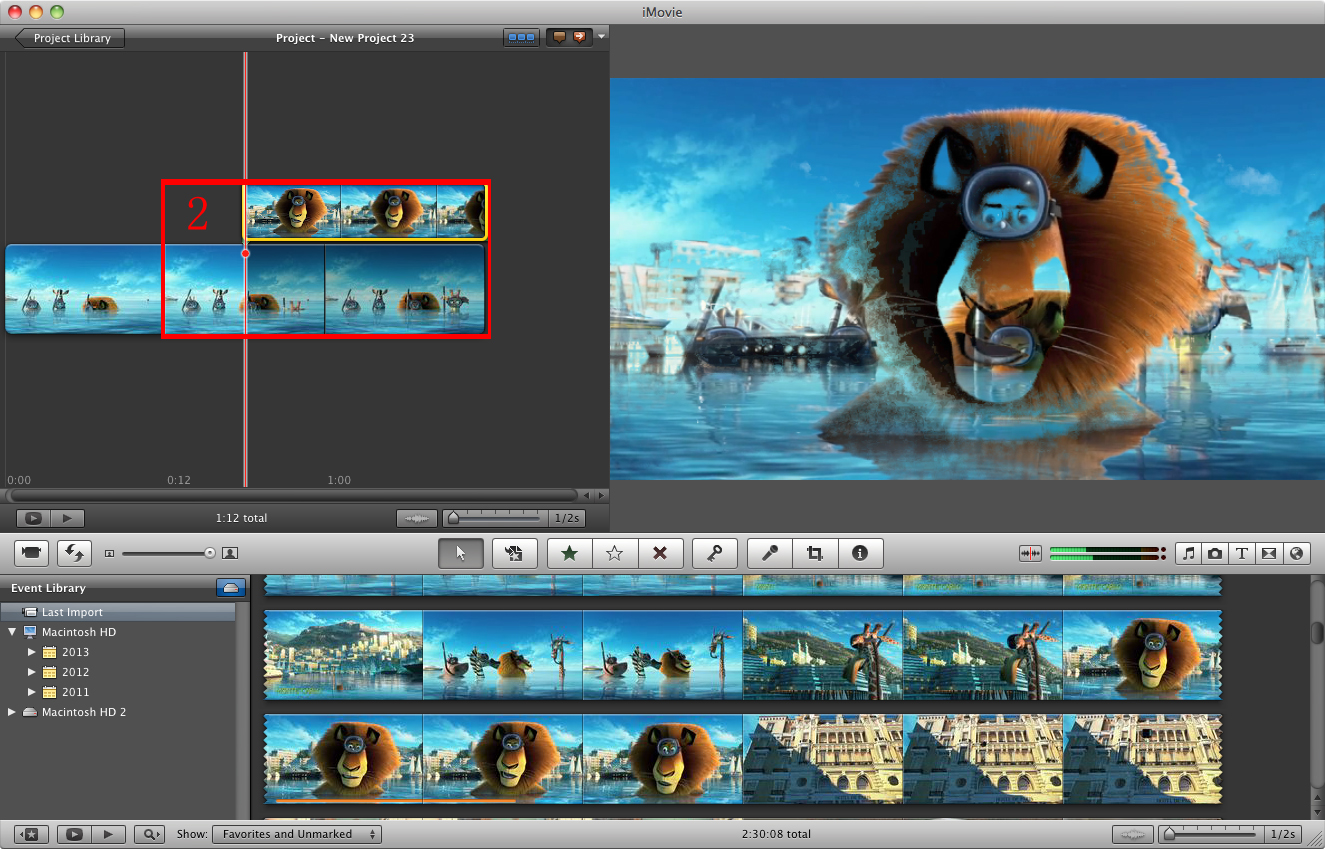Show comment and chapter marker icons
1325x849 pixels.
tap(569, 38)
